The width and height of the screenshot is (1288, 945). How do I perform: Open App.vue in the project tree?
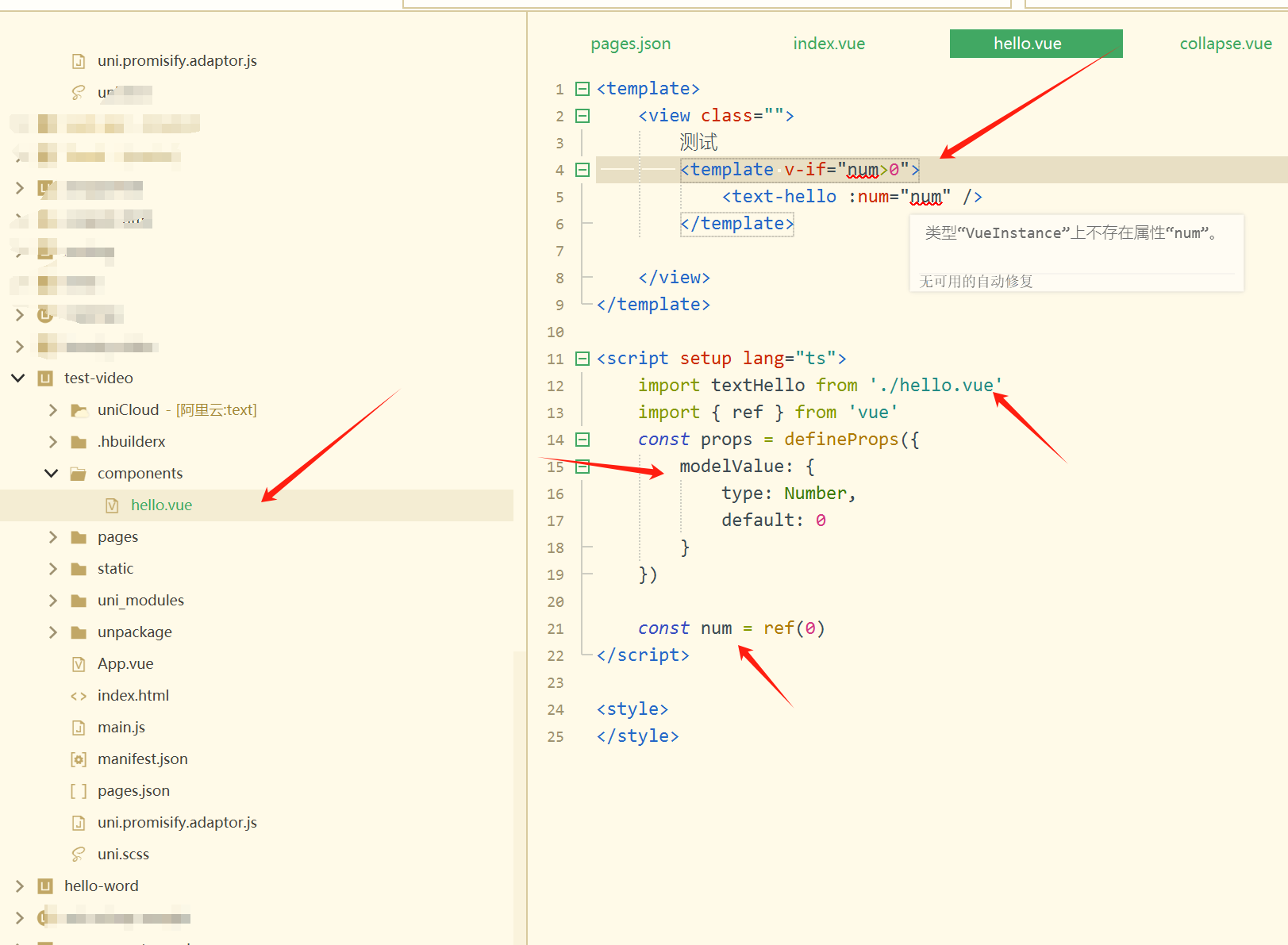point(125,663)
